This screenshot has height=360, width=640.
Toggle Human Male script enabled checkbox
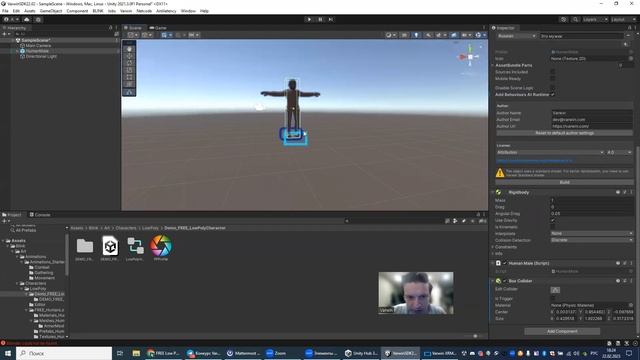pos(505,263)
